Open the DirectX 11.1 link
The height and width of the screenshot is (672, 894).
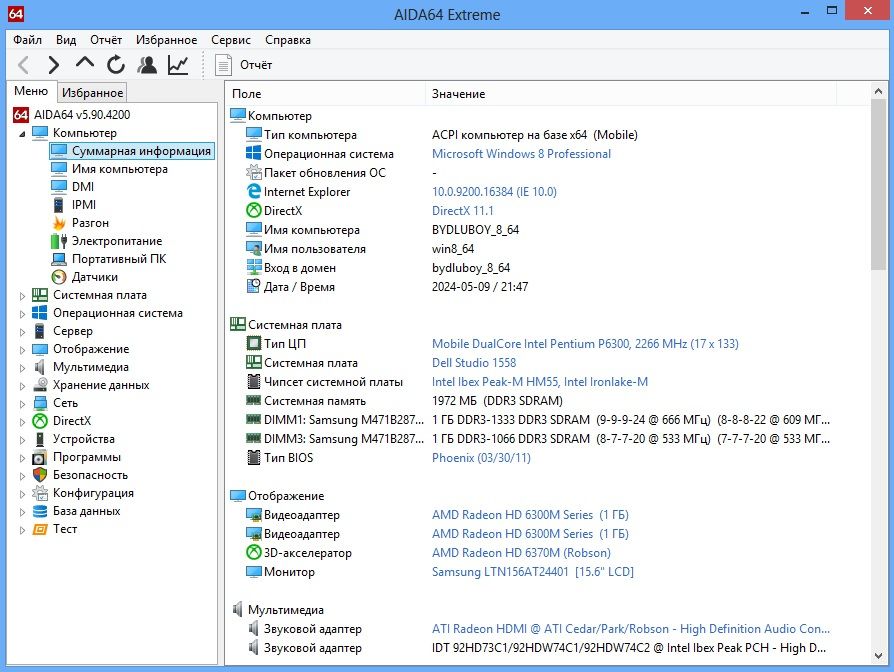click(462, 211)
